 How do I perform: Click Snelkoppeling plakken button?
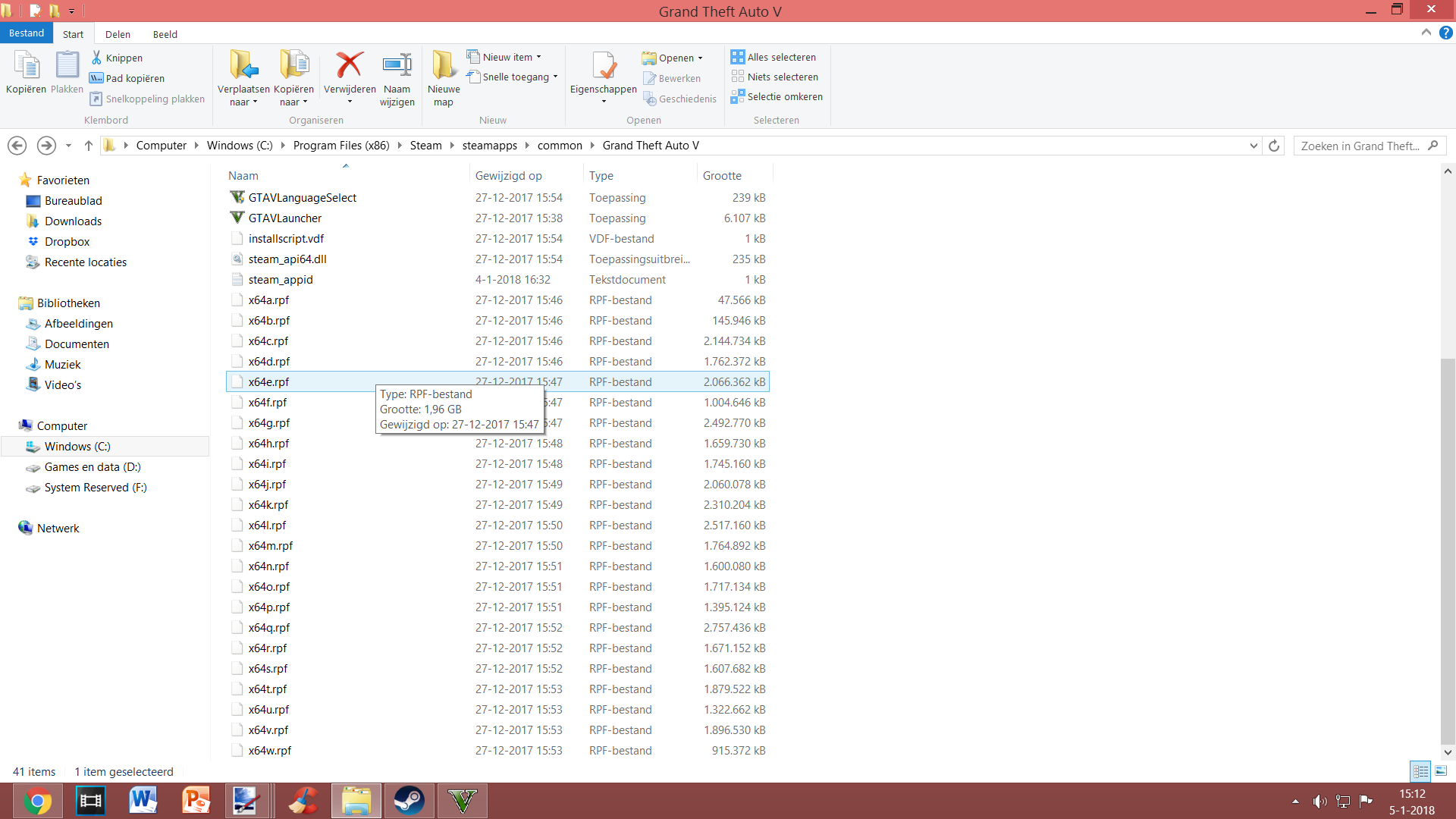tap(147, 99)
